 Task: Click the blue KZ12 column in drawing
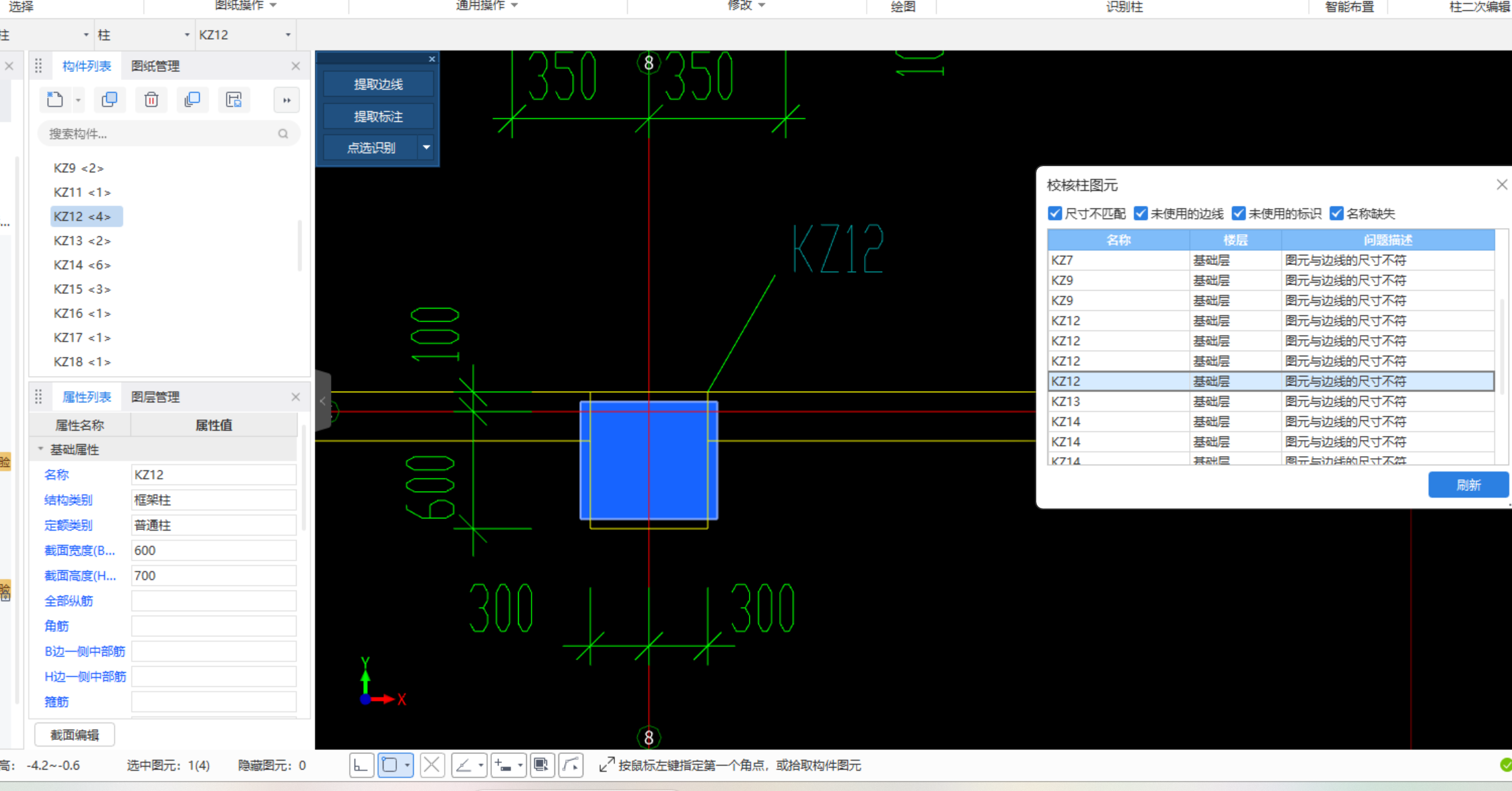pos(649,460)
